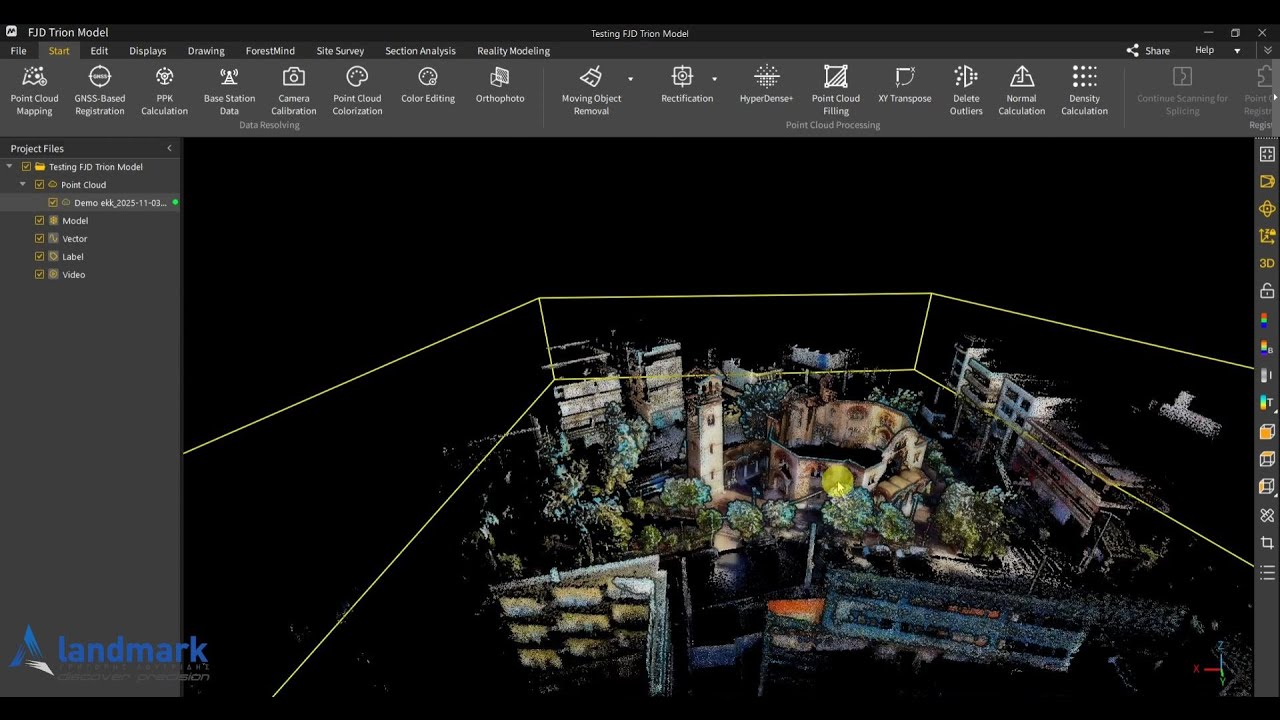Run Moving Object Removal

pos(591,91)
